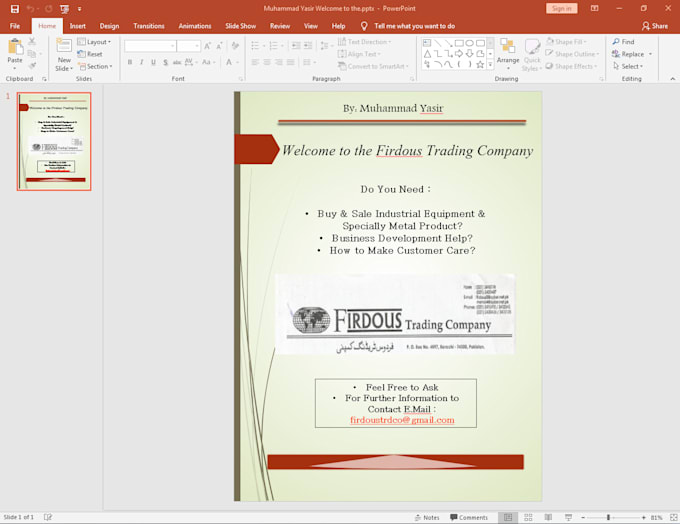
Task: Switch to the Insert tab
Action: 78,26
